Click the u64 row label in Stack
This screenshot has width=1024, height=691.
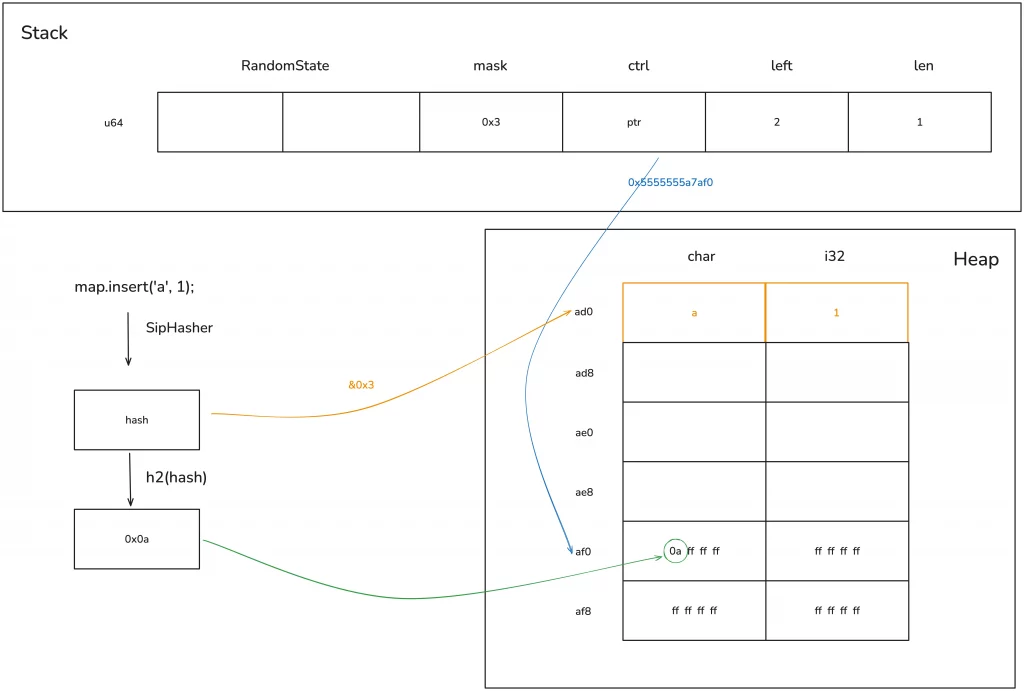pos(114,123)
